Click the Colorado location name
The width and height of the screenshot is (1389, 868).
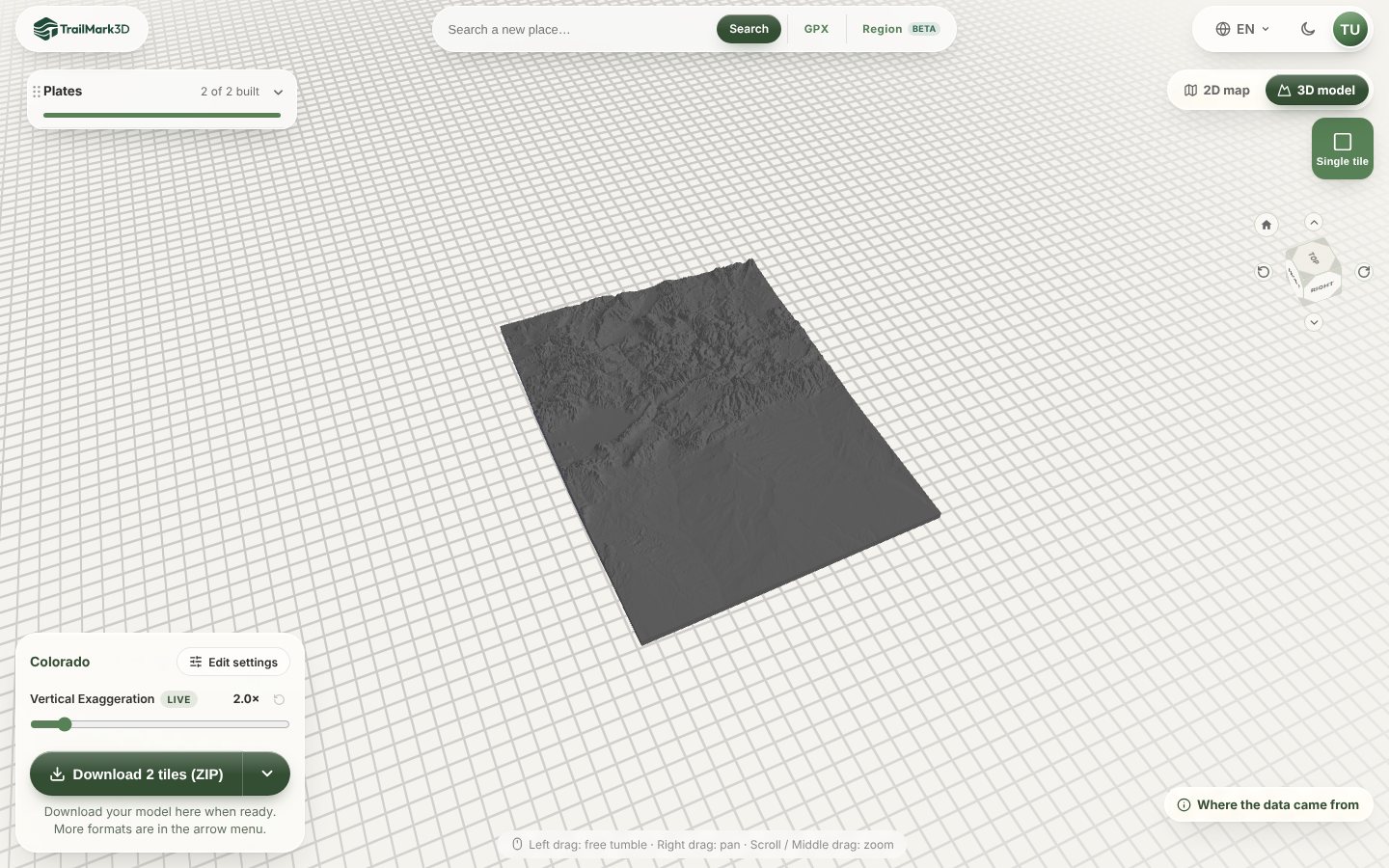click(x=60, y=662)
